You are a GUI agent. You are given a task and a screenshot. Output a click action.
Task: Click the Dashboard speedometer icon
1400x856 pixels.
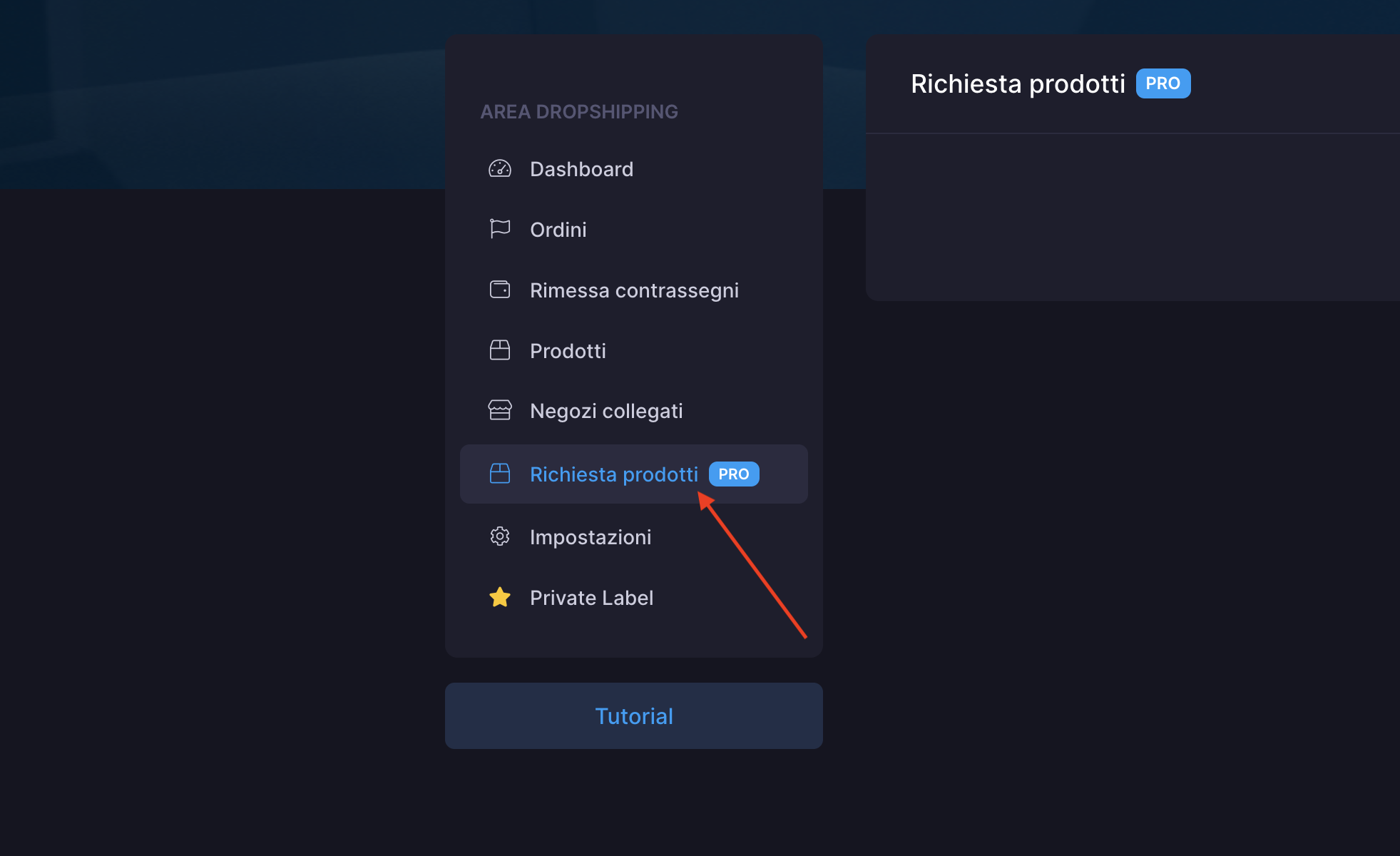pos(499,169)
